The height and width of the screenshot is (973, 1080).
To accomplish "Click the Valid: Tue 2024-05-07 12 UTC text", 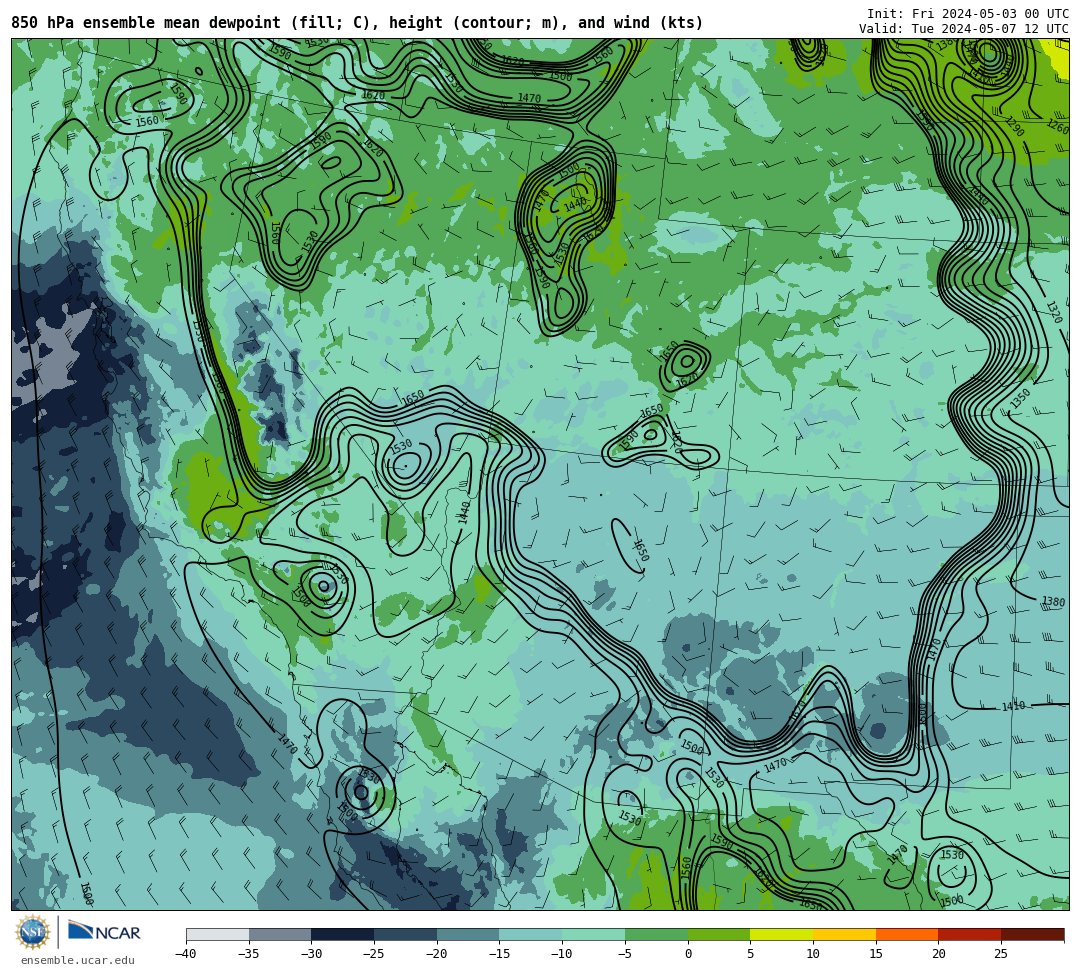I will pyautogui.click(x=964, y=29).
